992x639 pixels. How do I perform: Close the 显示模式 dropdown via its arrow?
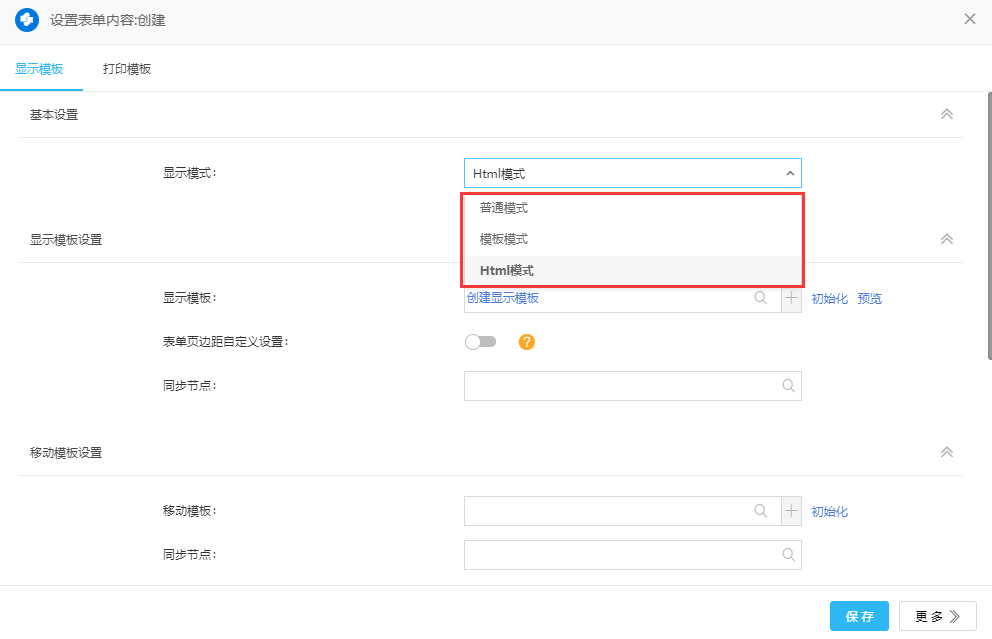[x=789, y=172]
